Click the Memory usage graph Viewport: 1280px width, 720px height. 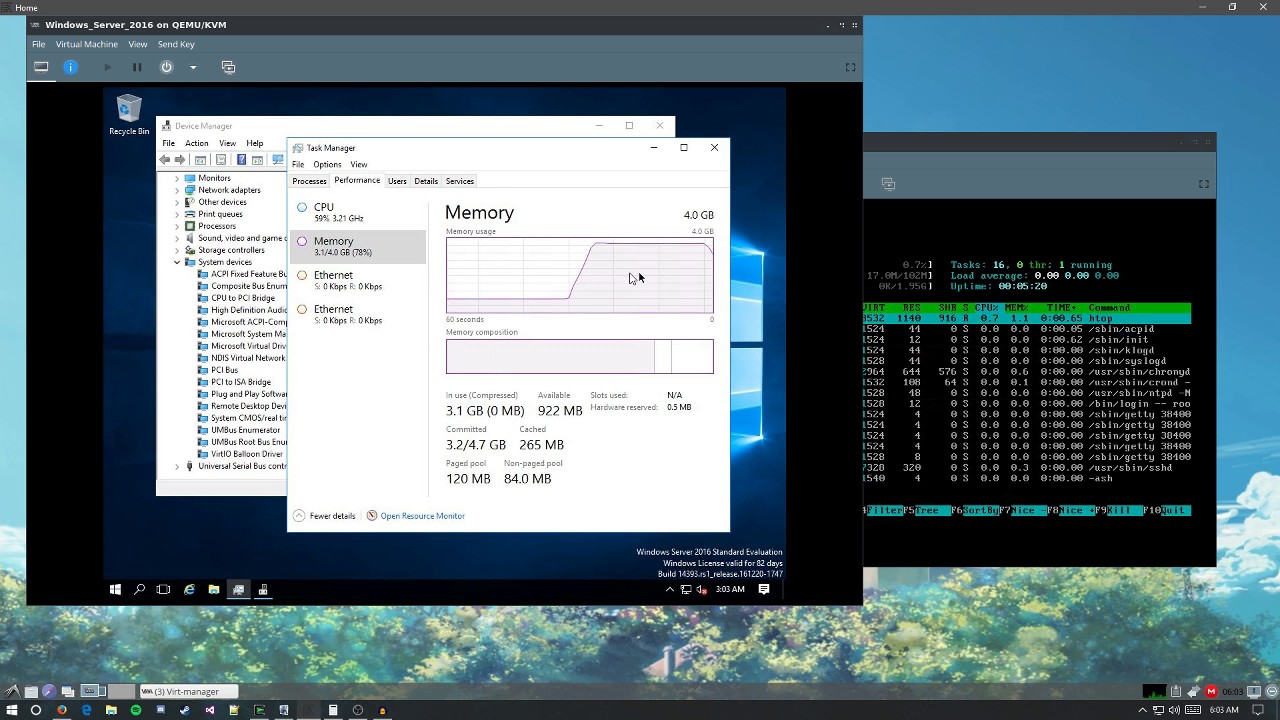click(x=580, y=275)
